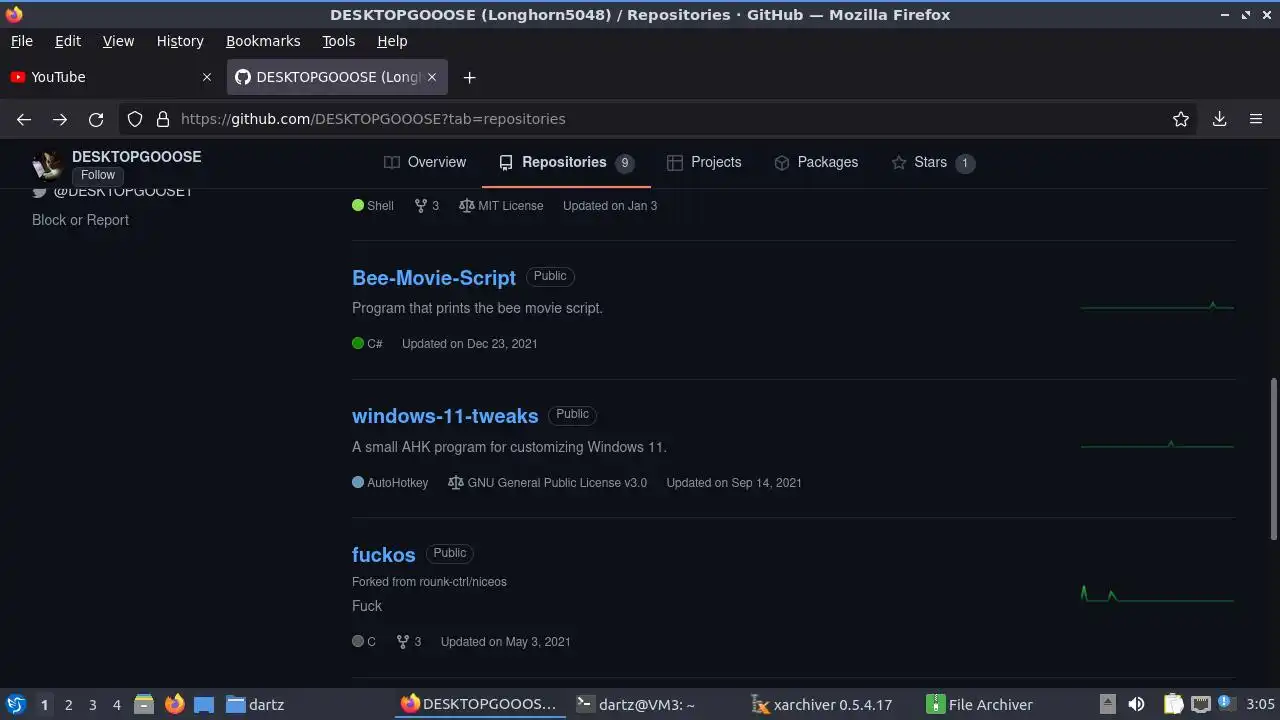Open the Help menu
Image resolution: width=1280 pixels, height=720 pixels.
392,41
